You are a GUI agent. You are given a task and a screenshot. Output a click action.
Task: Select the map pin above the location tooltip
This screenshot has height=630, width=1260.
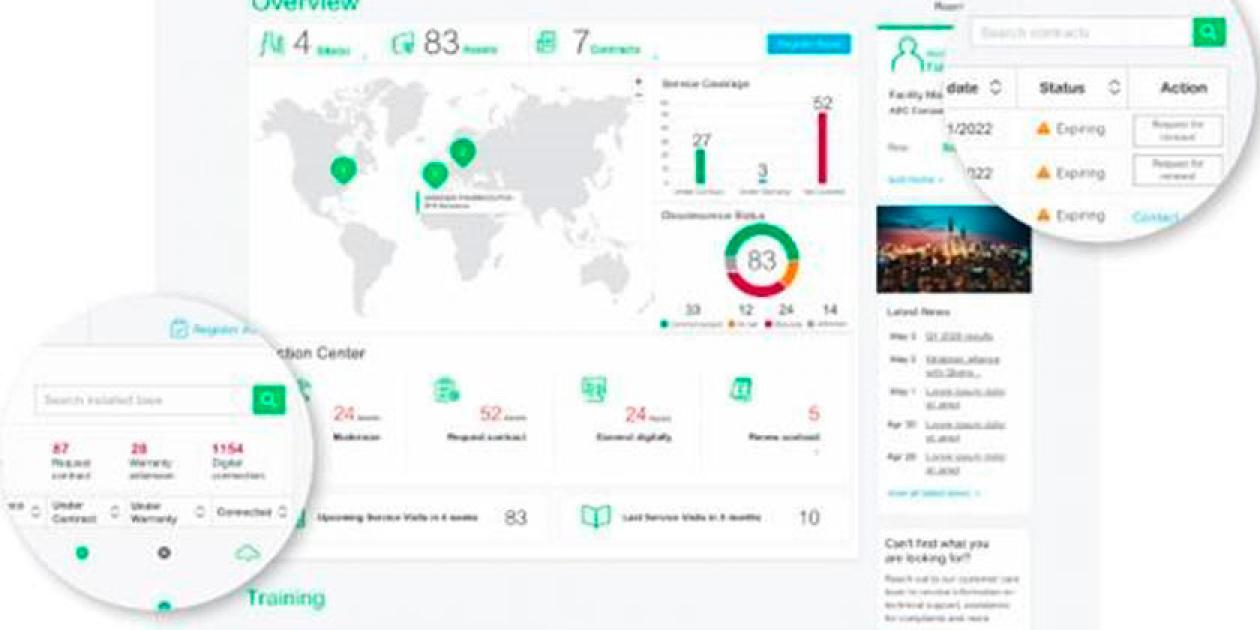coord(434,175)
